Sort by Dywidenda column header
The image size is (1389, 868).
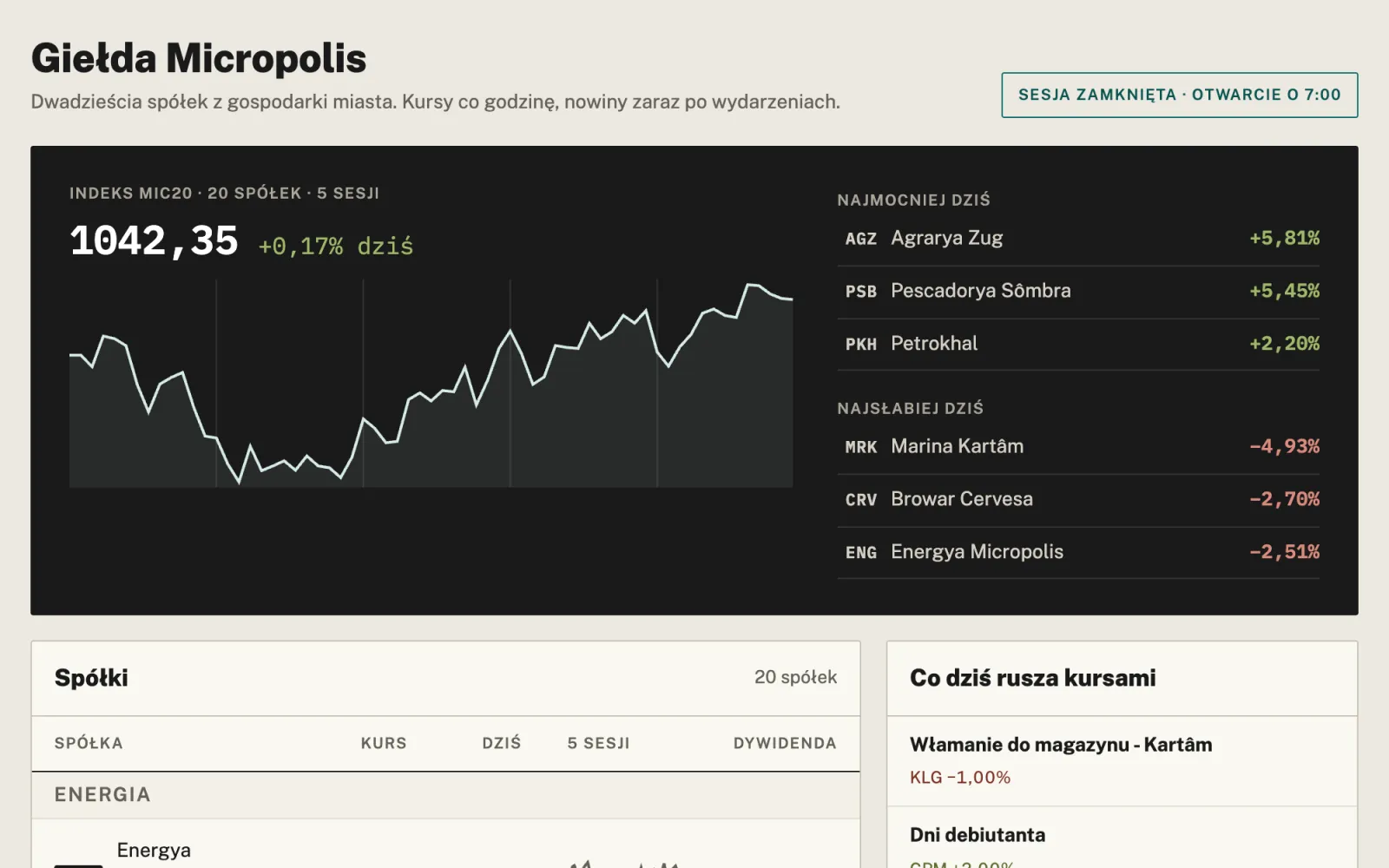(x=785, y=743)
